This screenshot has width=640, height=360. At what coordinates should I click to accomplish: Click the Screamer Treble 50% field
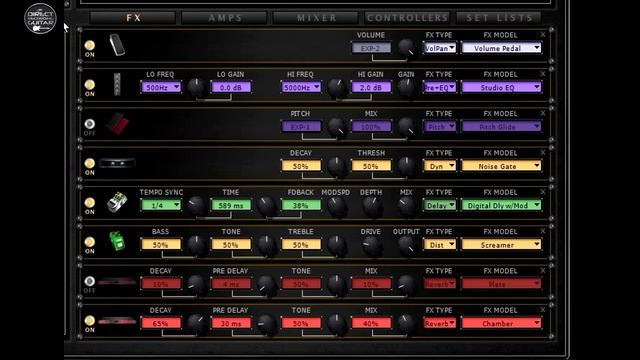tap(301, 245)
